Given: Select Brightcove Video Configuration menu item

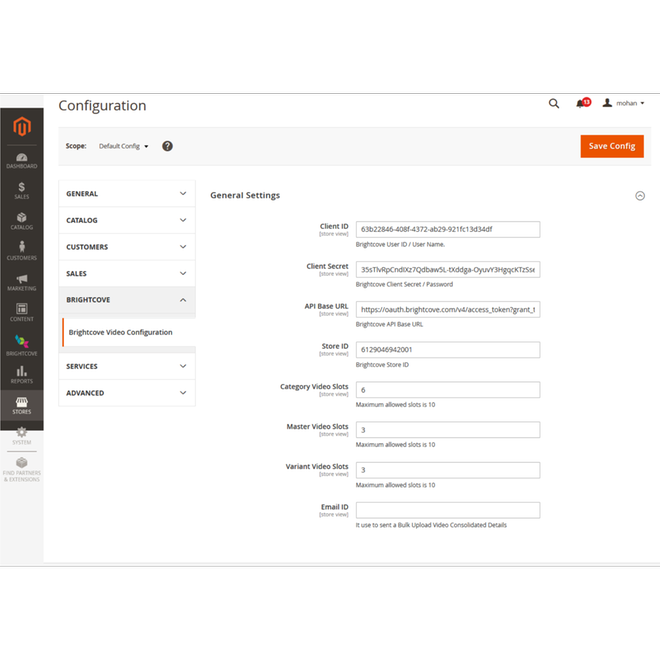Looking at the screenshot, I should click(121, 332).
